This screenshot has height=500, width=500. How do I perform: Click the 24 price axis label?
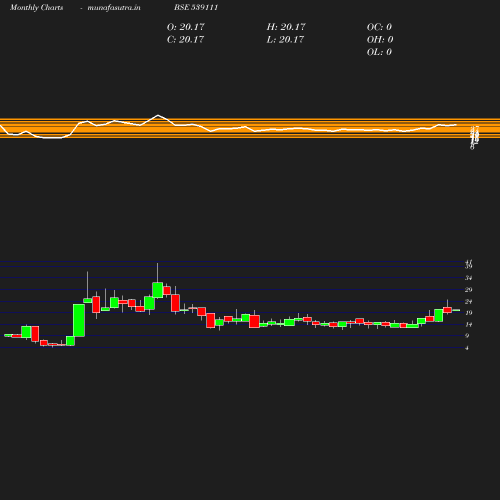[x=469, y=302]
